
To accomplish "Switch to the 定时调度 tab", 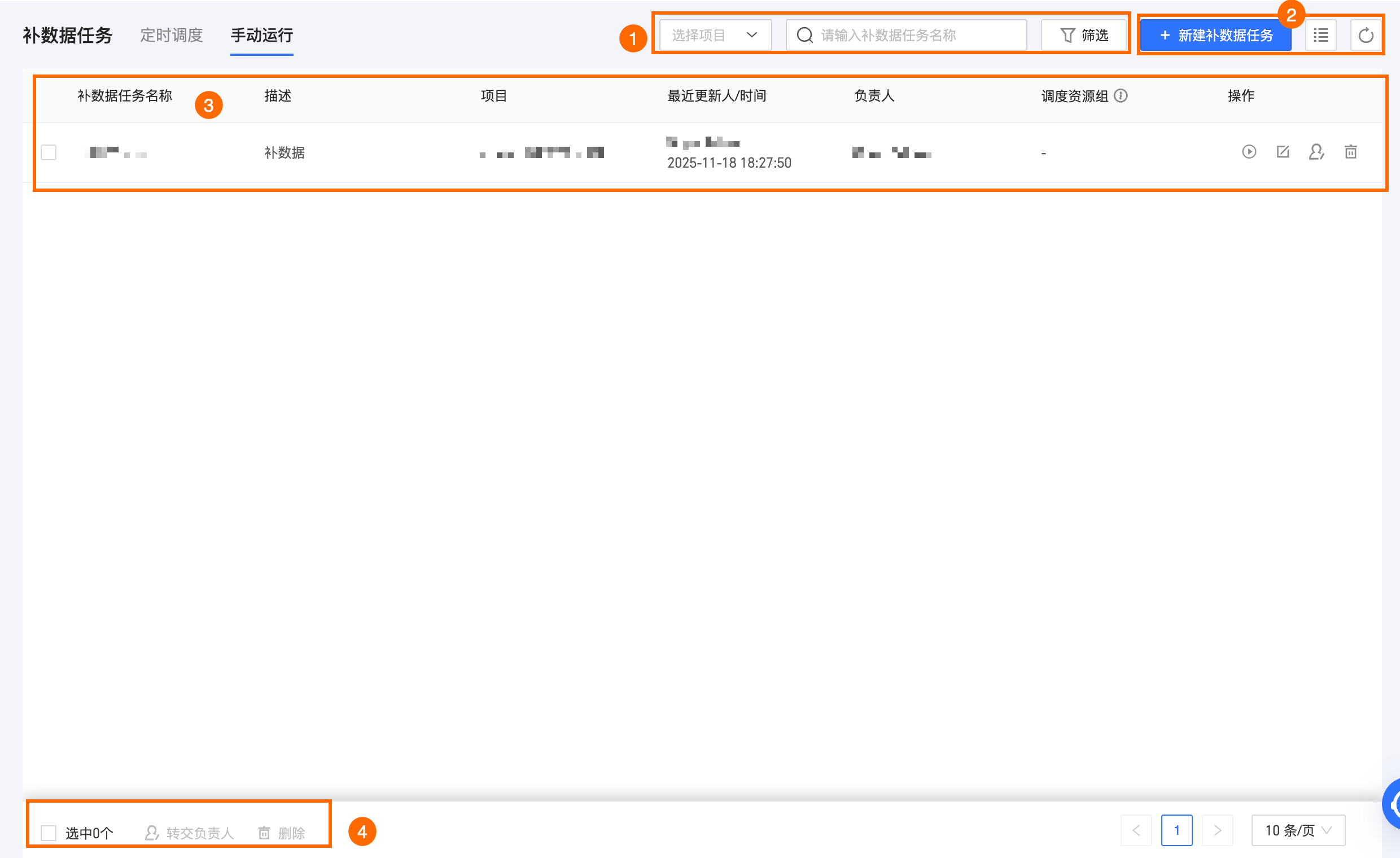I will point(171,35).
